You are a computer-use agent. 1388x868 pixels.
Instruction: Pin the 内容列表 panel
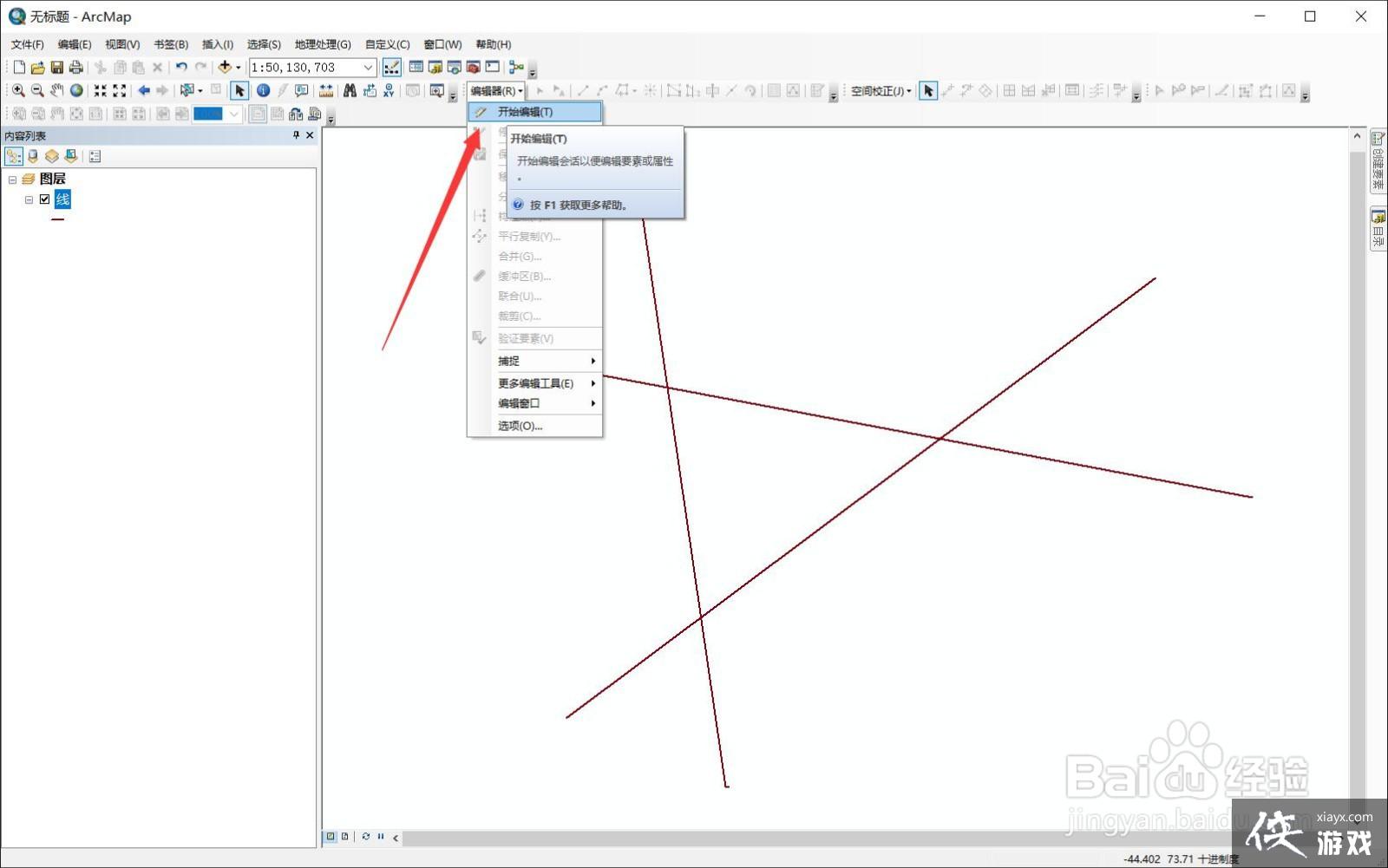click(296, 135)
